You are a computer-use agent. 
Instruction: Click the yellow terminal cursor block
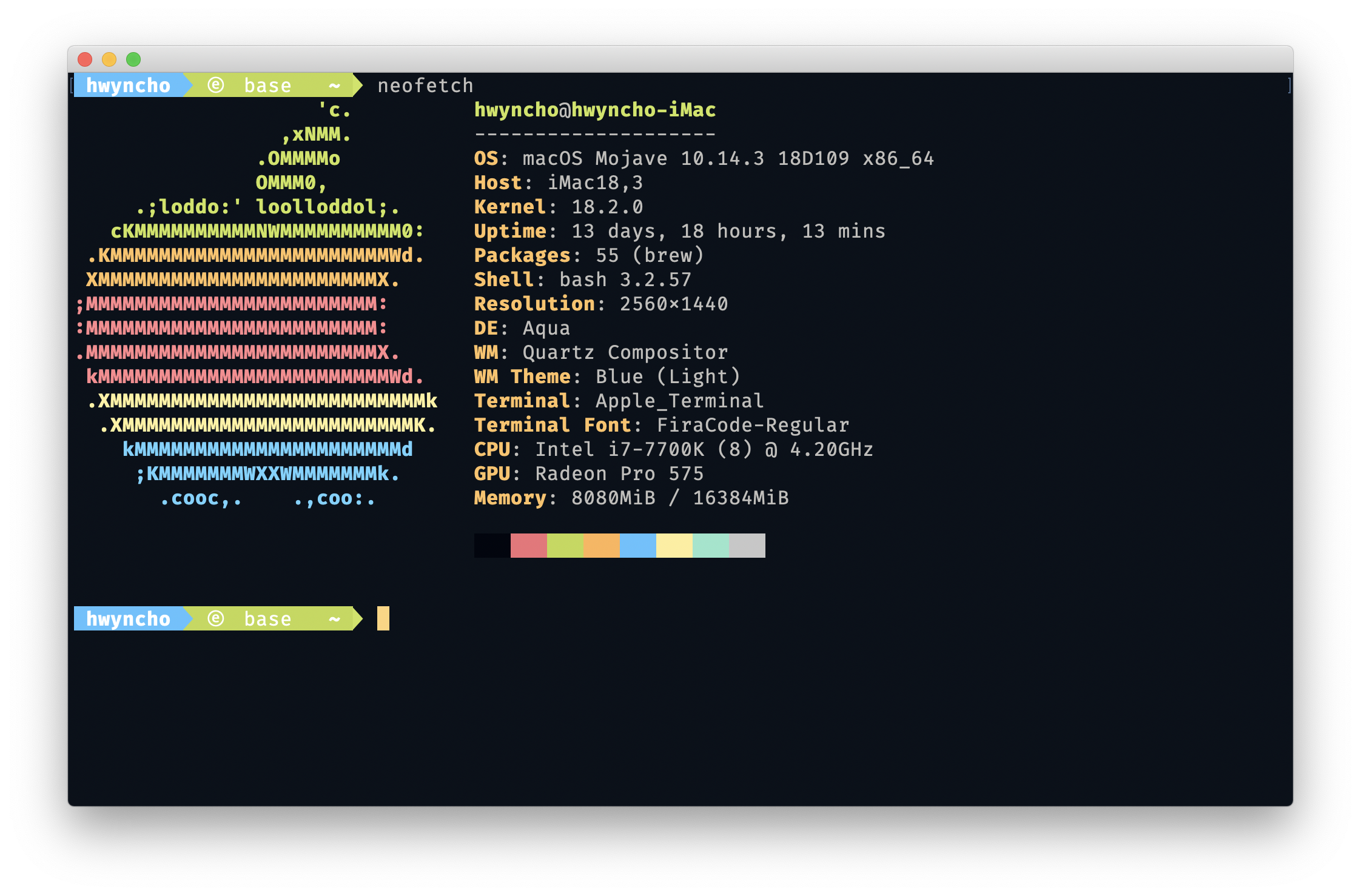(x=383, y=618)
